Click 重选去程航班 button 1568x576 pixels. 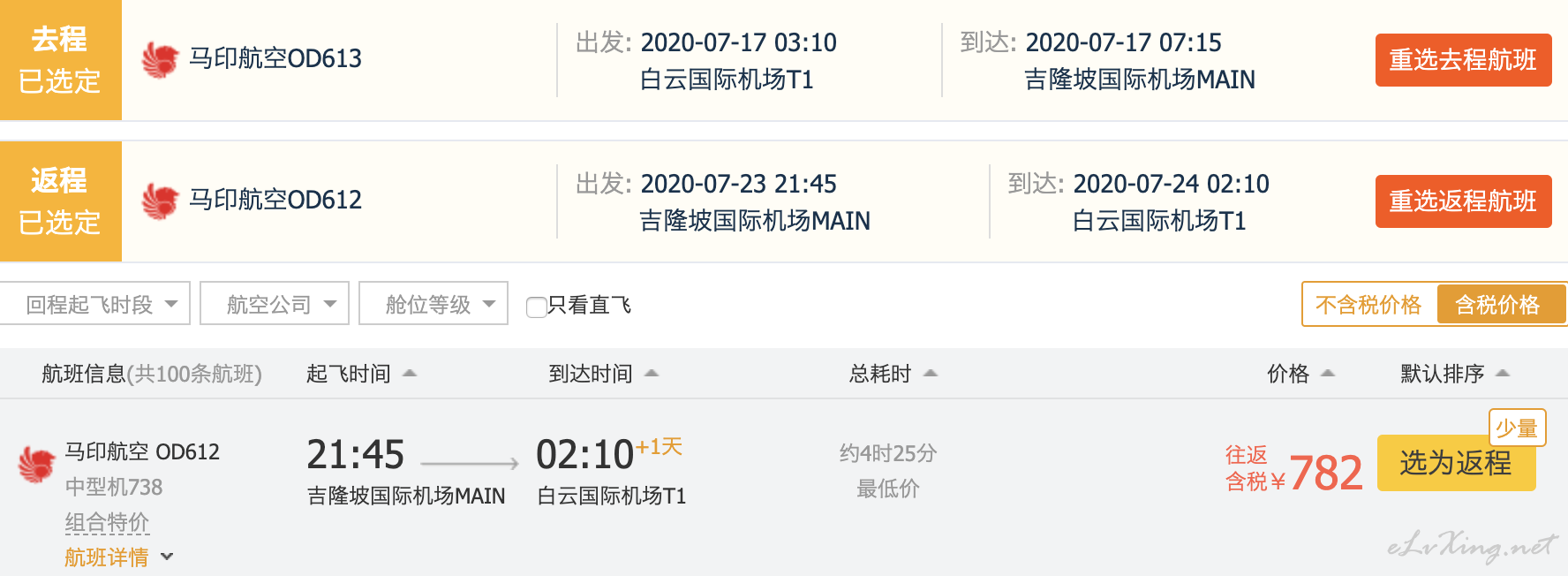1463,60
